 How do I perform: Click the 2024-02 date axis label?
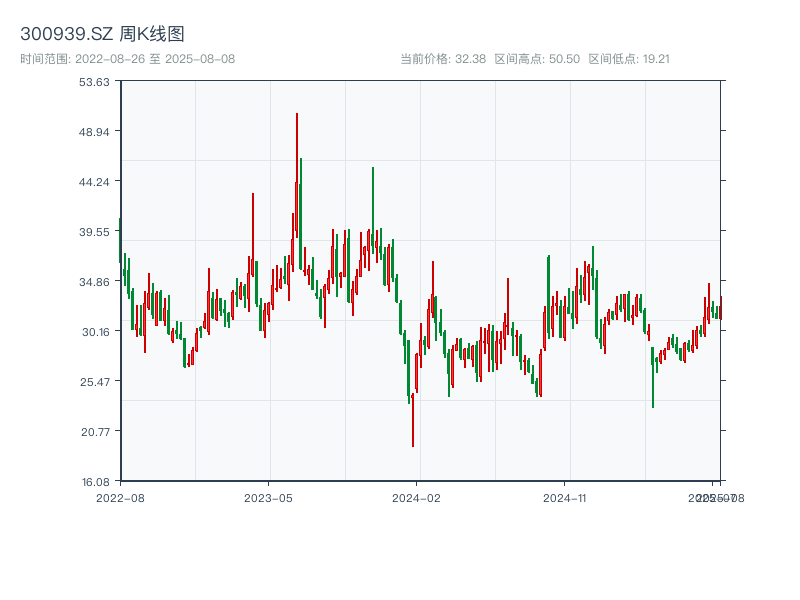[x=417, y=497]
